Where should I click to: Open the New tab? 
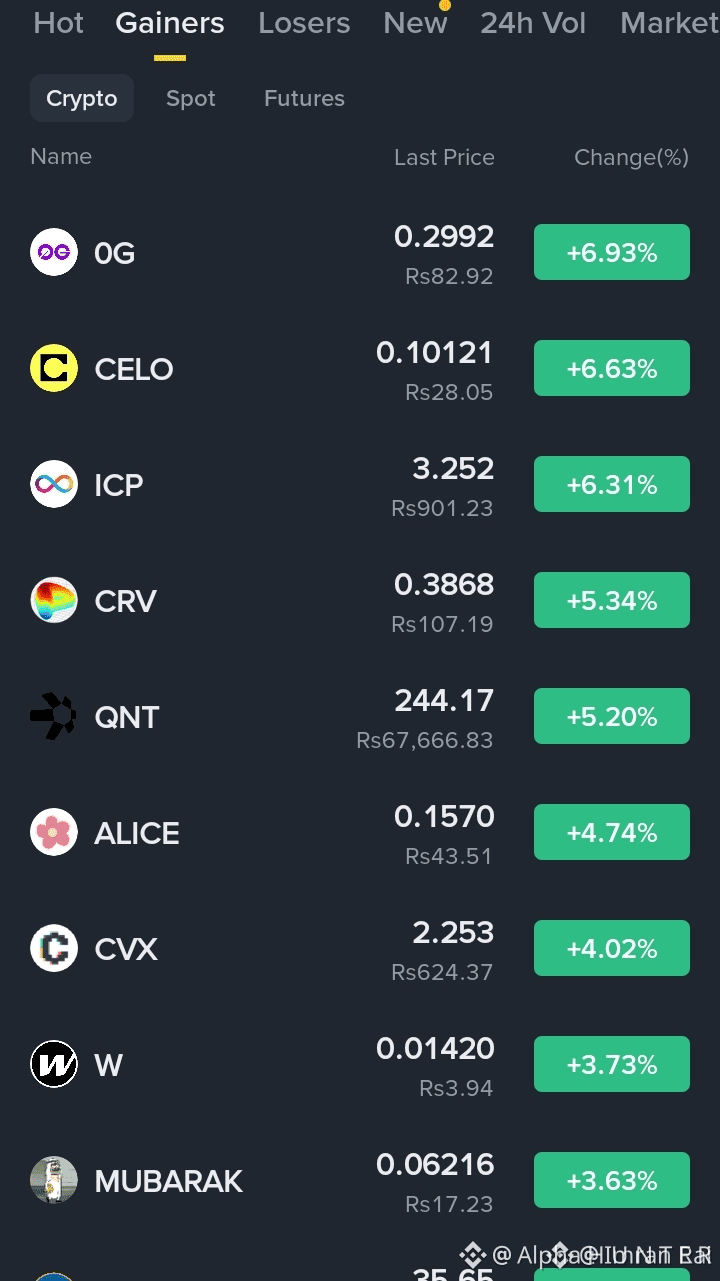point(415,23)
